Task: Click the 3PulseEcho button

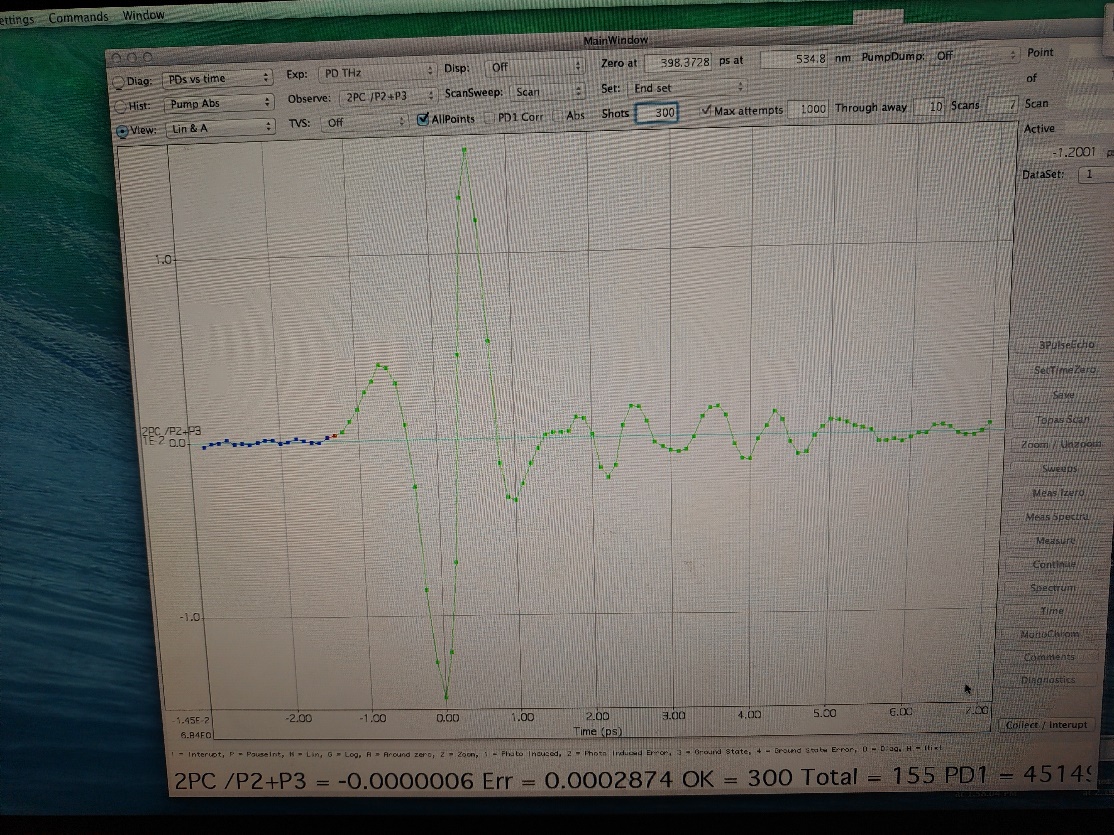Action: pos(1066,345)
